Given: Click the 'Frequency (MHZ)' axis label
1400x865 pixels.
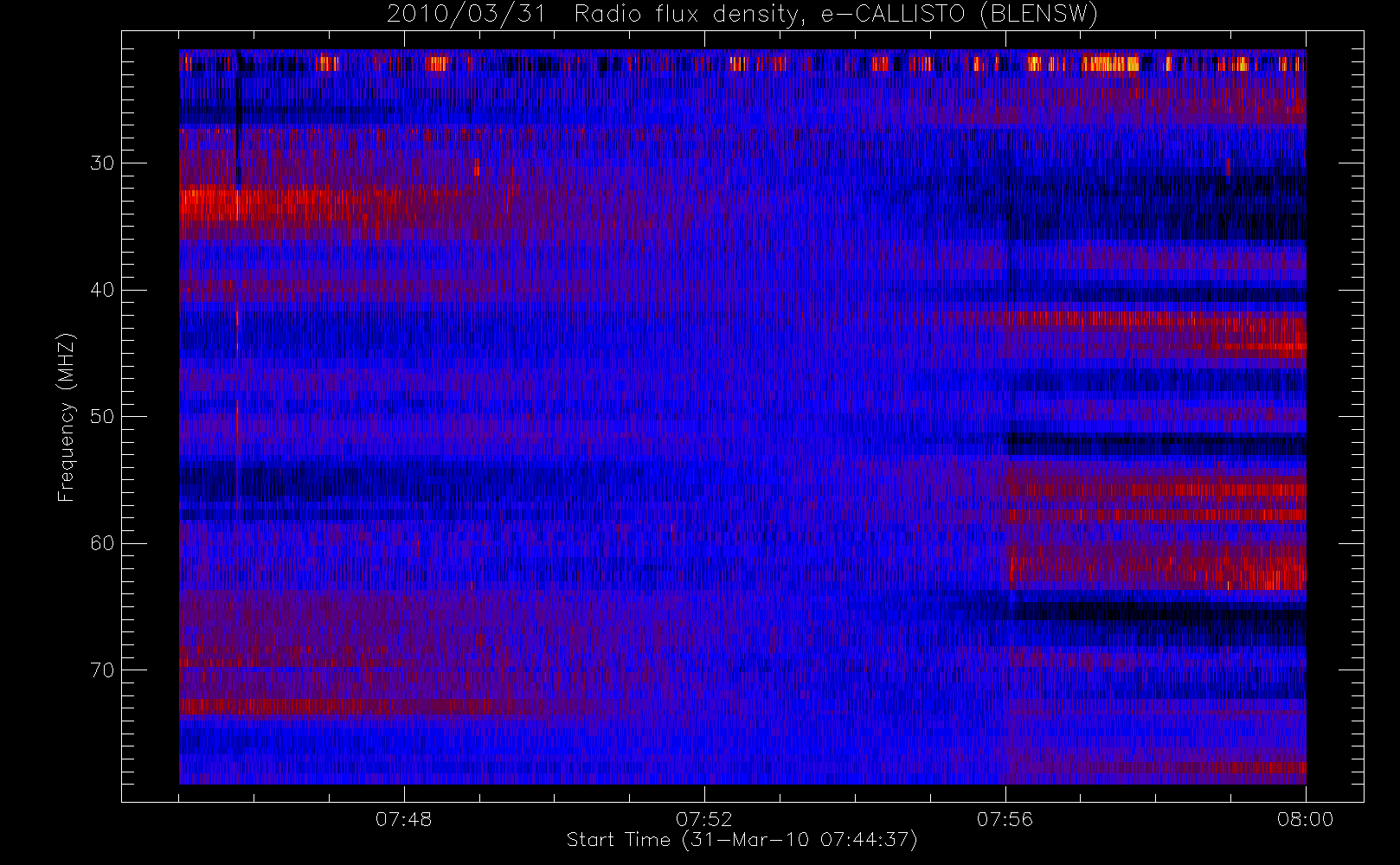Looking at the screenshot, I should point(67,417).
